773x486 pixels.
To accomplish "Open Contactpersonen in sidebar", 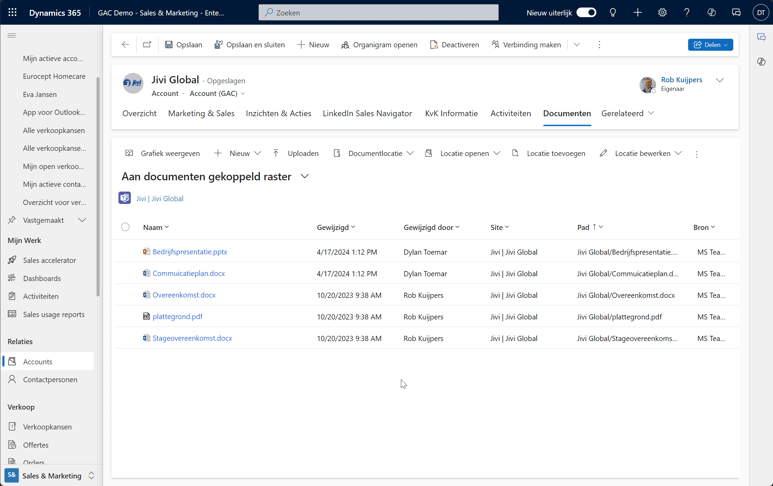I will click(50, 380).
